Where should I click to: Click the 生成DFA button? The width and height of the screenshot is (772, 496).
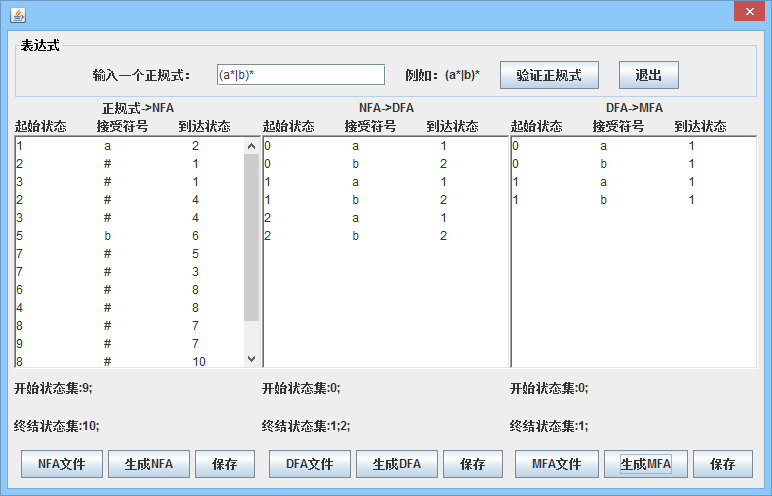397,463
